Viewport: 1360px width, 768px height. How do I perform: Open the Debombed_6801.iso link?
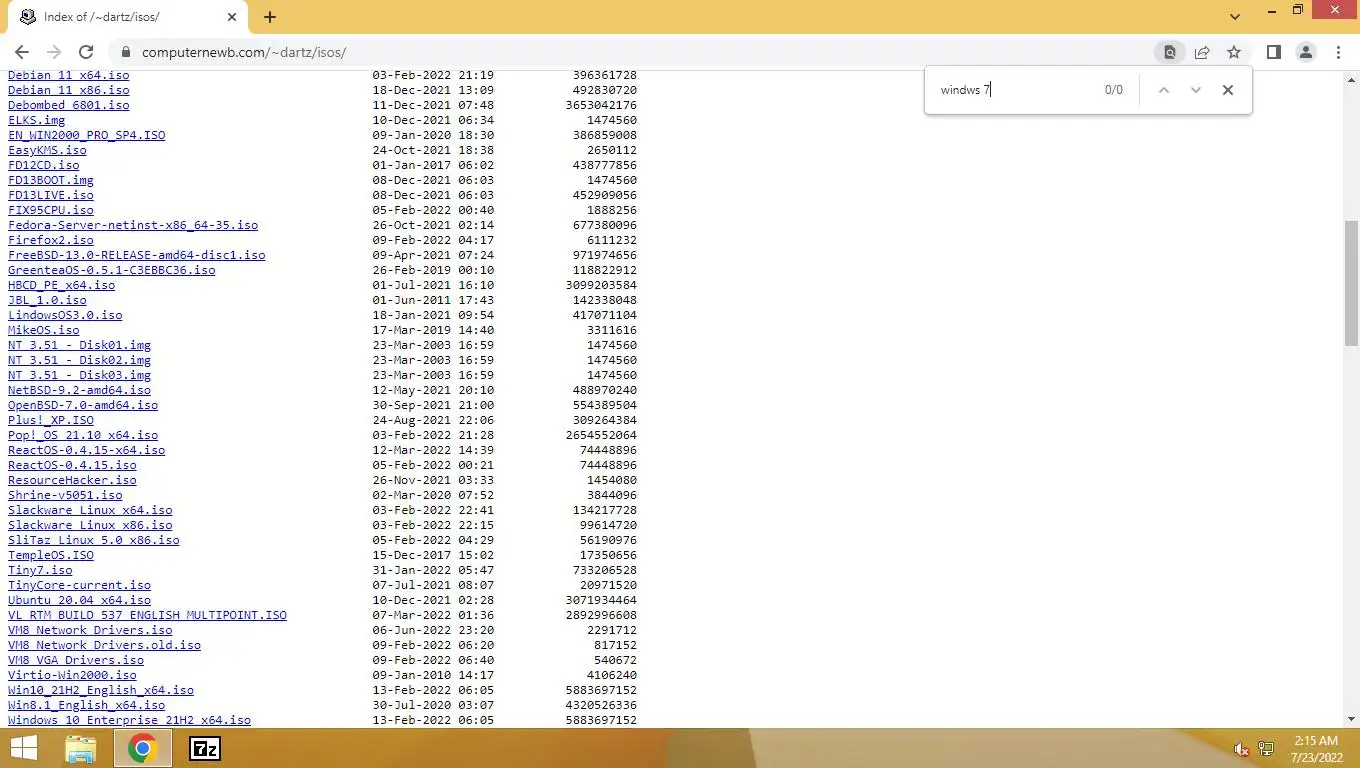click(x=68, y=105)
